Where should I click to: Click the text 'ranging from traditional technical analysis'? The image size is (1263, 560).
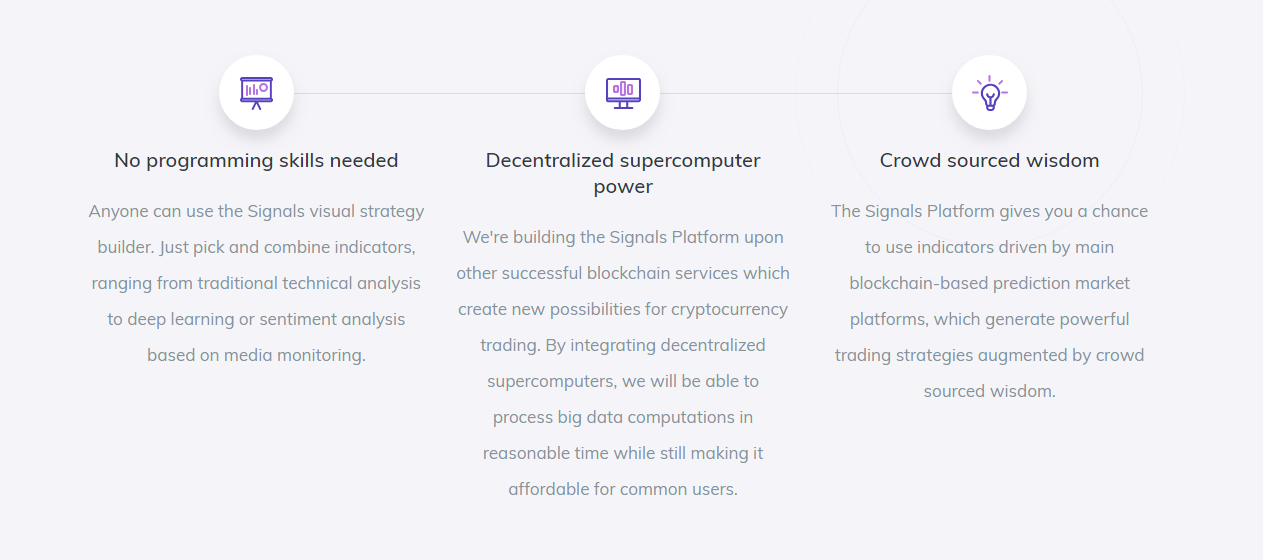(x=256, y=283)
